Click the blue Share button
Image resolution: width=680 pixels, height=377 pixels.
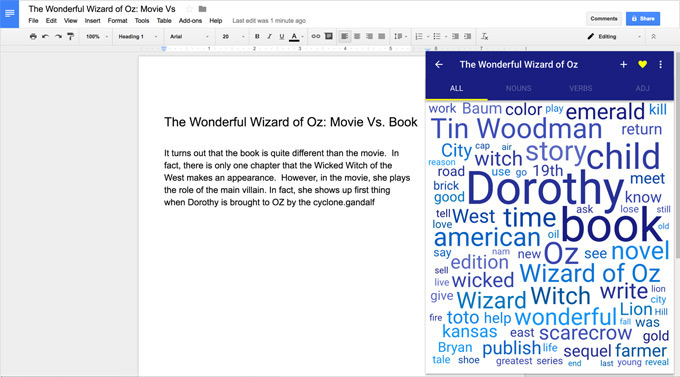tap(643, 19)
